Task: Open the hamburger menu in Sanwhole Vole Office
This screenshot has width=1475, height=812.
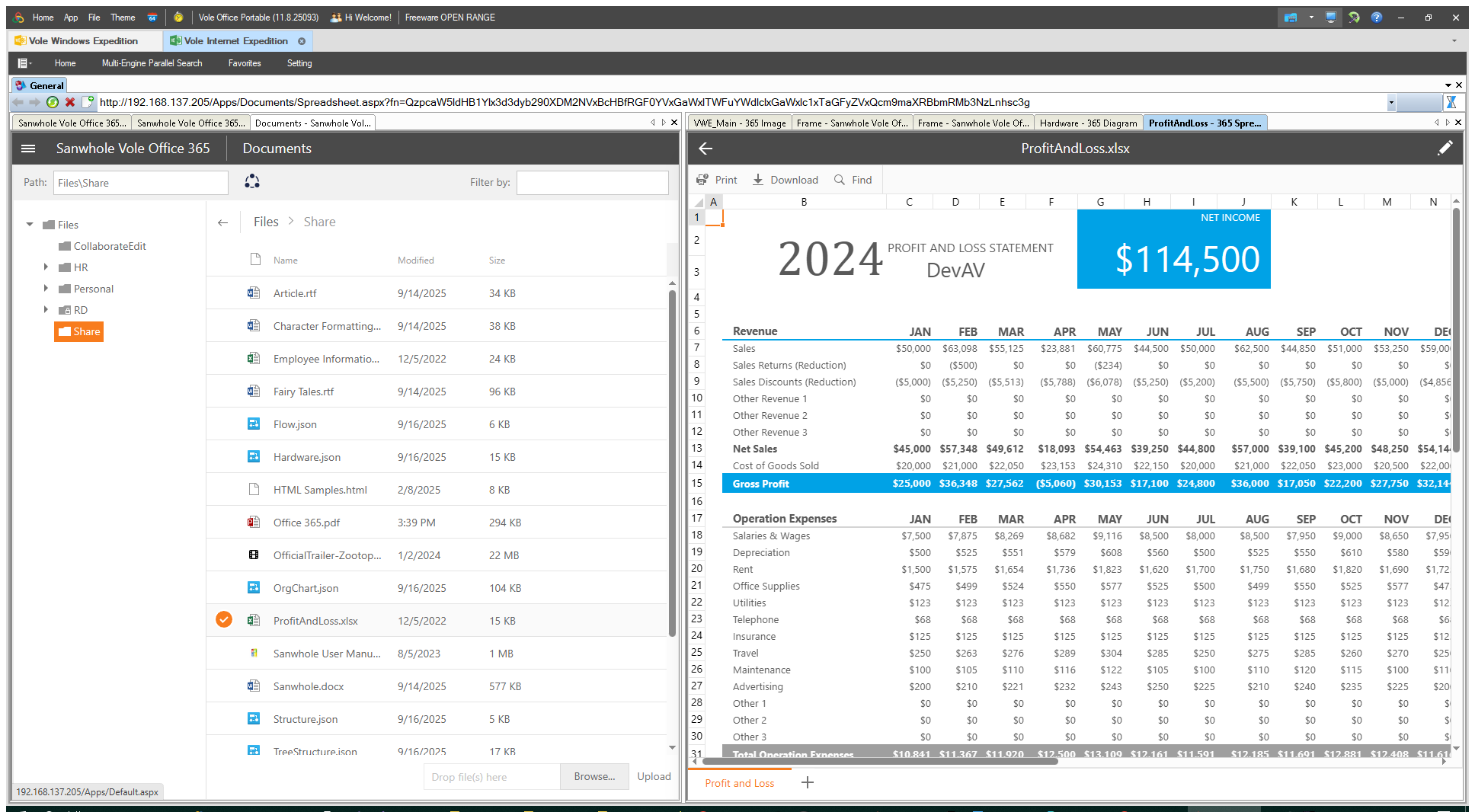Action: [x=28, y=149]
